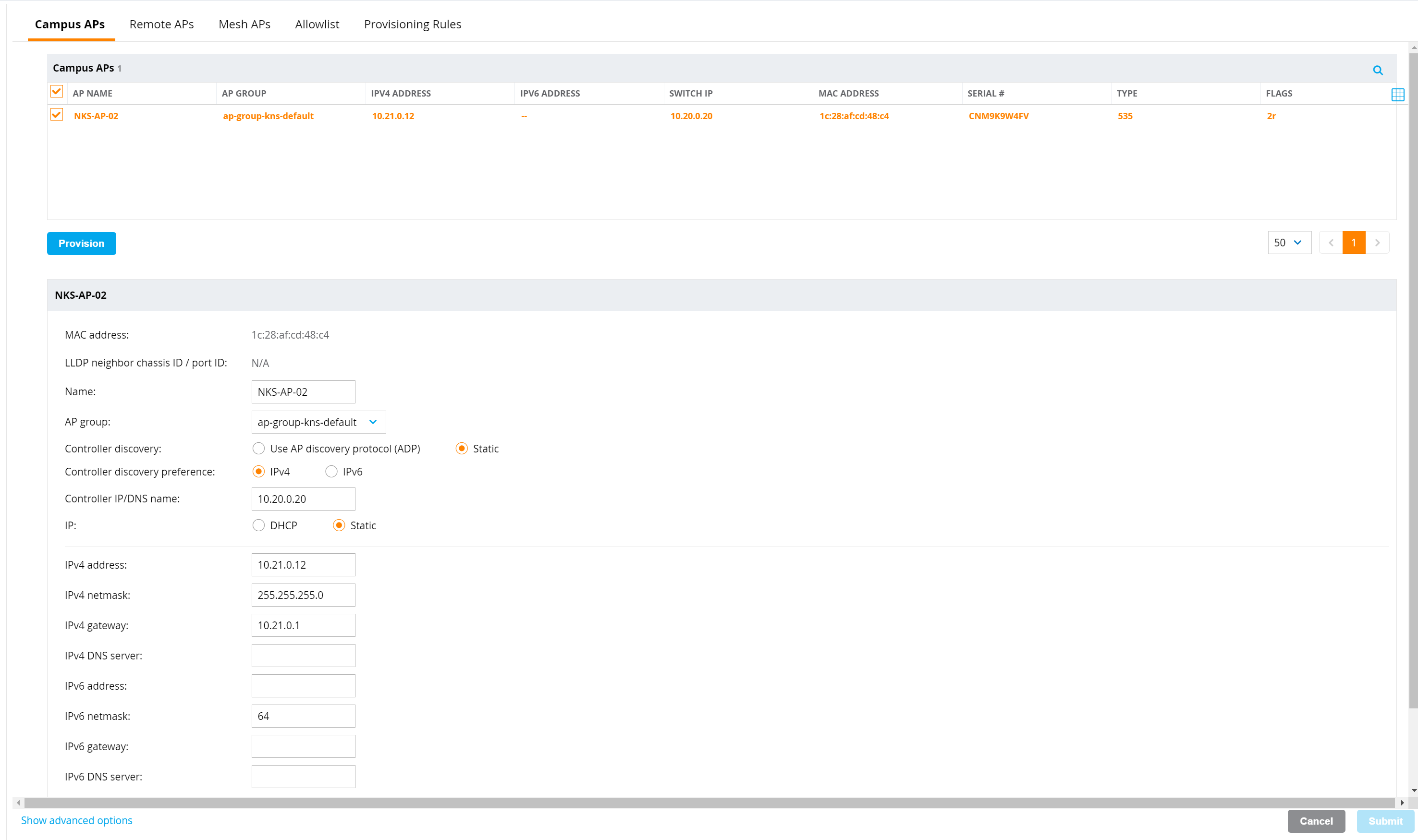Select DHCP for IP assignment
This screenshot has height=840, width=1418.
pos(259,525)
